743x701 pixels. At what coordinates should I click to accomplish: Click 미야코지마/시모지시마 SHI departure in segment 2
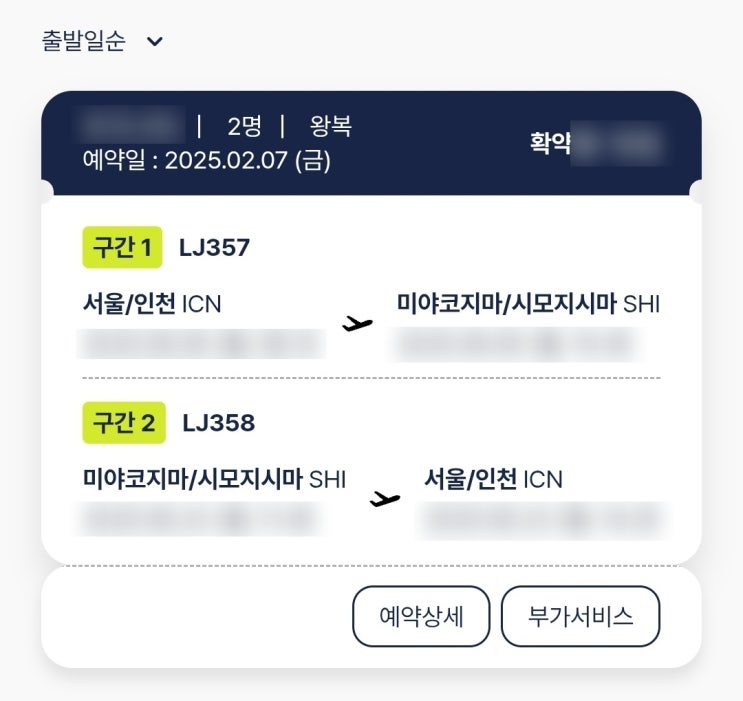(214, 479)
